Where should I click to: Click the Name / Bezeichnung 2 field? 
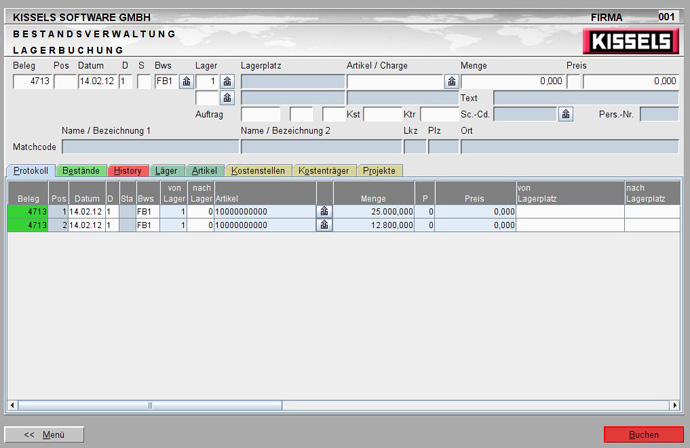(x=321, y=147)
